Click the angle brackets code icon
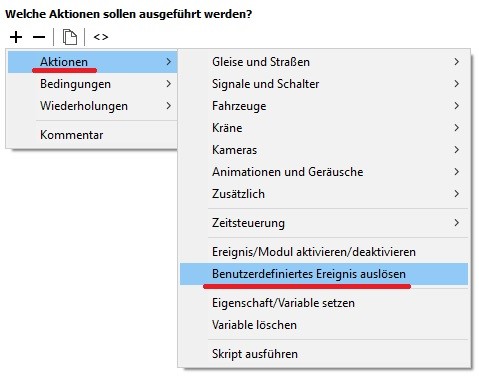479x376 pixels. [101, 37]
